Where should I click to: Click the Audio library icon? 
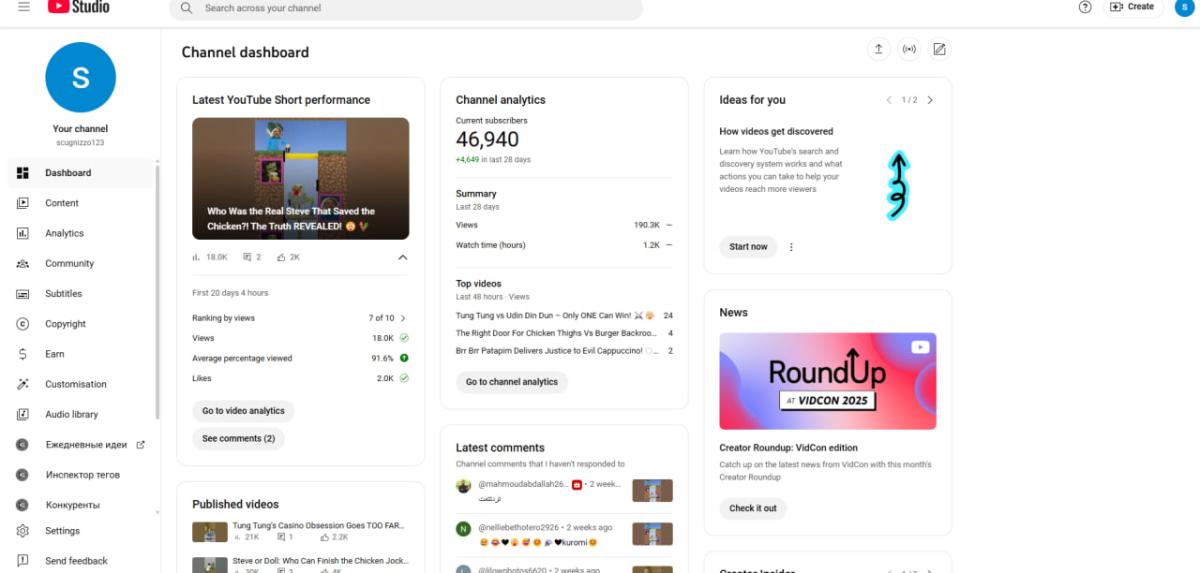pos(23,414)
